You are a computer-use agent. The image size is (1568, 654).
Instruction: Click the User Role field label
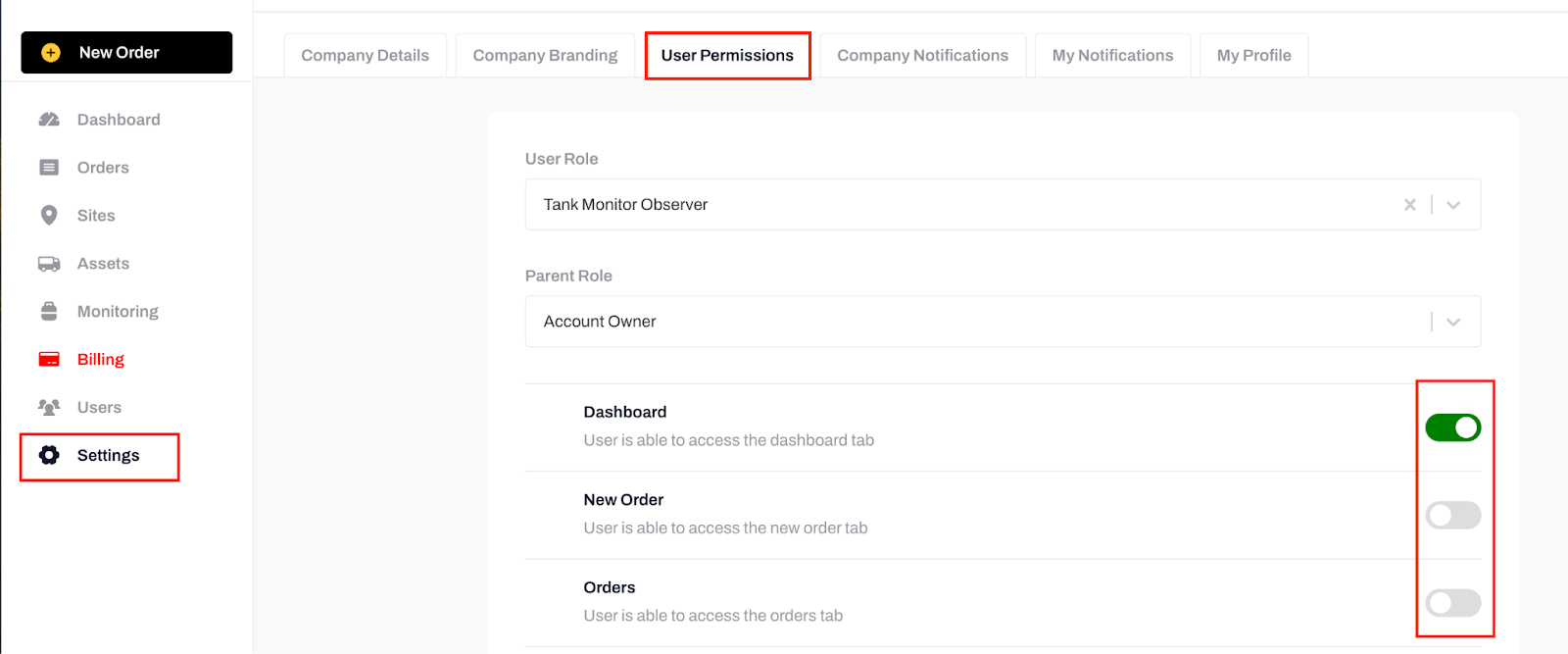coord(562,159)
